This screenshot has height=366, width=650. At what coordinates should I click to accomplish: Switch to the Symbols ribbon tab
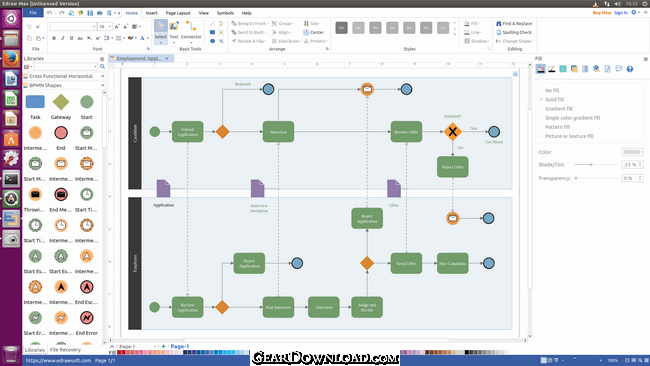click(x=225, y=13)
